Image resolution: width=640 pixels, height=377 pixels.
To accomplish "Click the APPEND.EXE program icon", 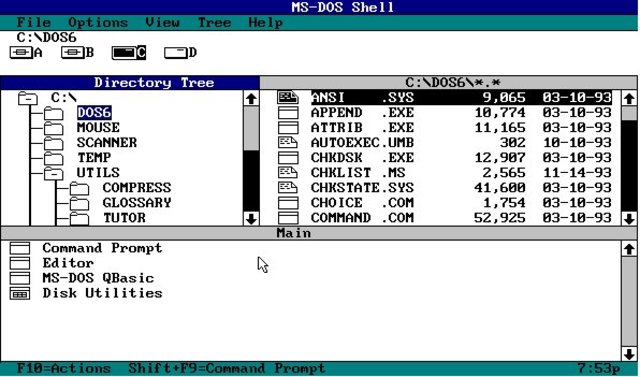I will click(288, 113).
